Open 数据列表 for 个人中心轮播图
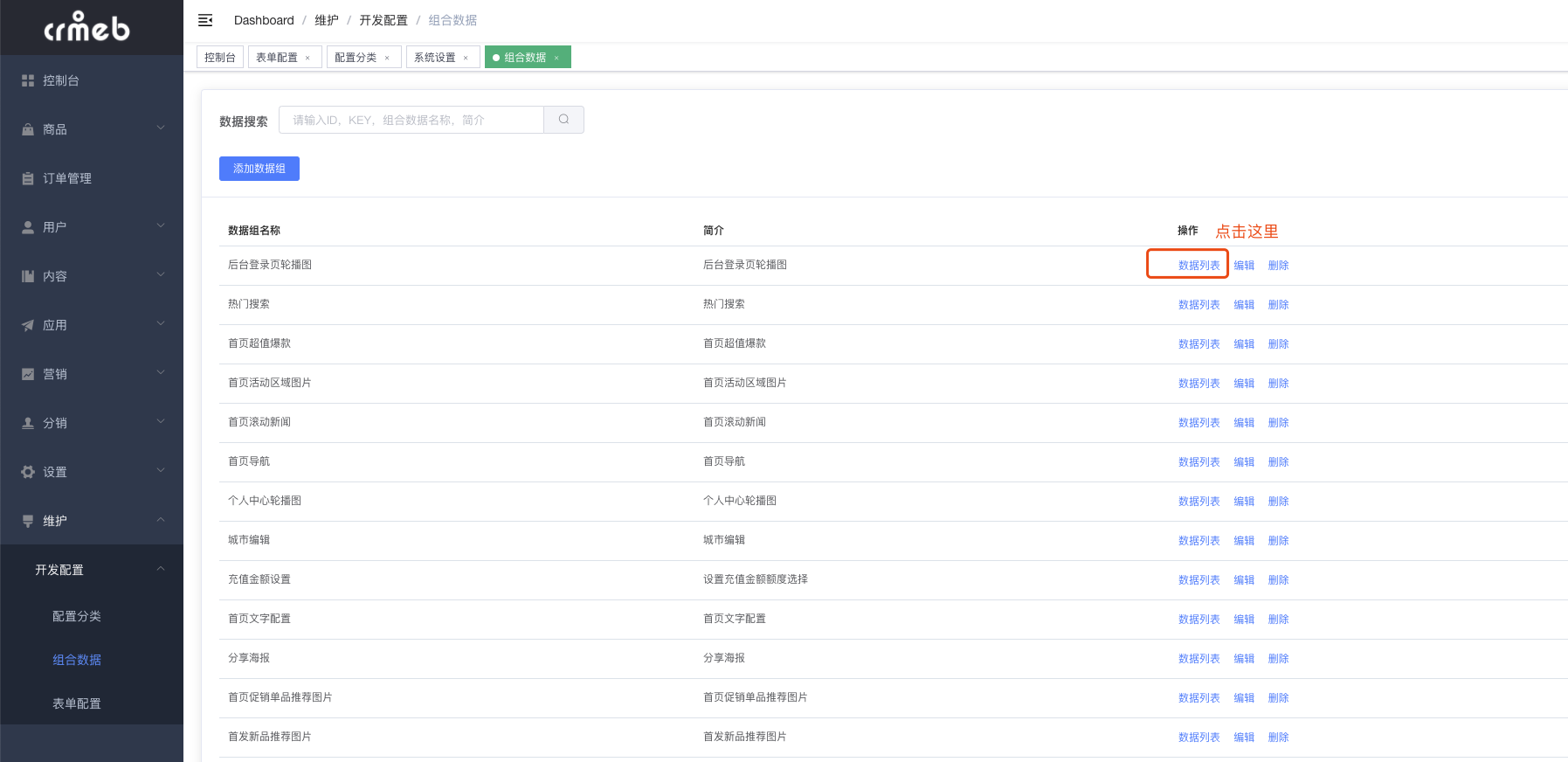This screenshot has width=1568, height=762. click(1198, 502)
